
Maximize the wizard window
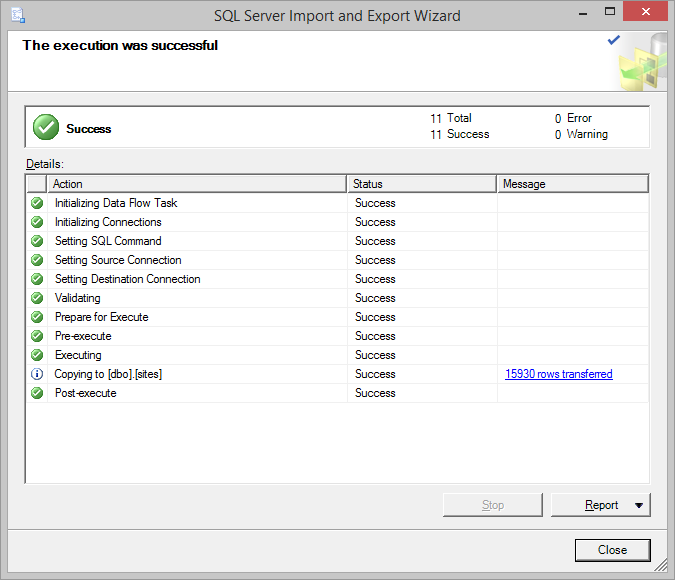(x=610, y=12)
